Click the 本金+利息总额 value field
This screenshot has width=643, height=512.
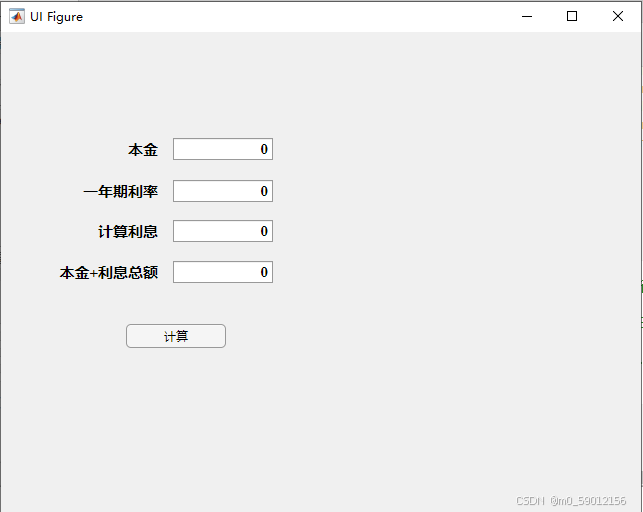(223, 272)
